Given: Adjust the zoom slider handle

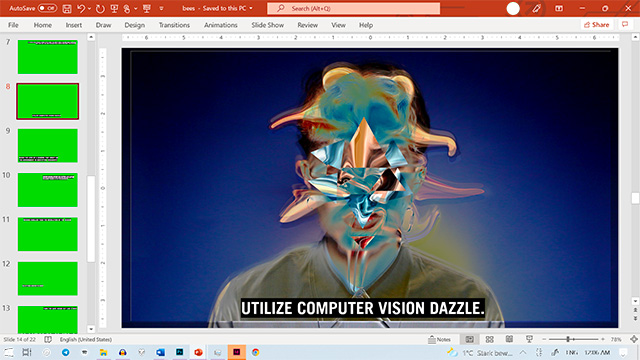Looking at the screenshot, I should 568,339.
